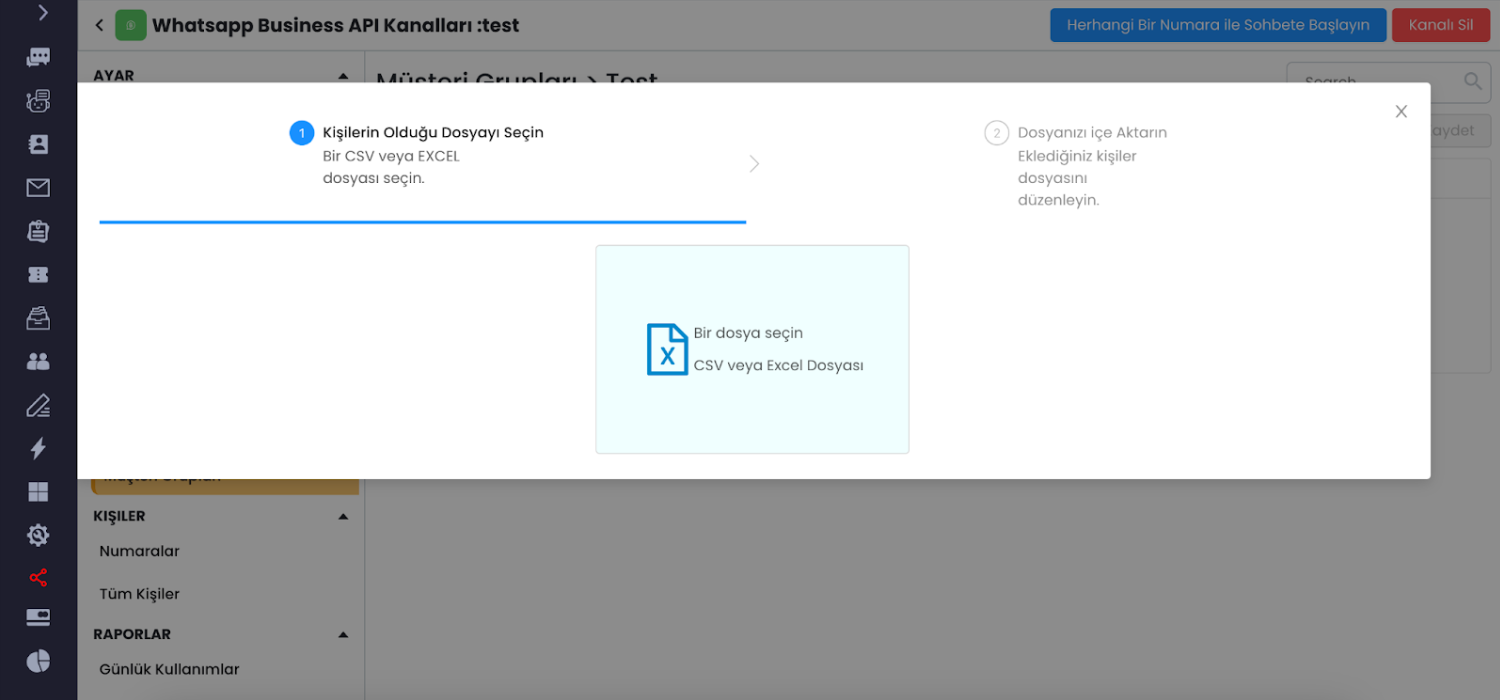Open Günlük Kullanımlar in the reports menu
Screen dimensions: 1500x700
169,669
